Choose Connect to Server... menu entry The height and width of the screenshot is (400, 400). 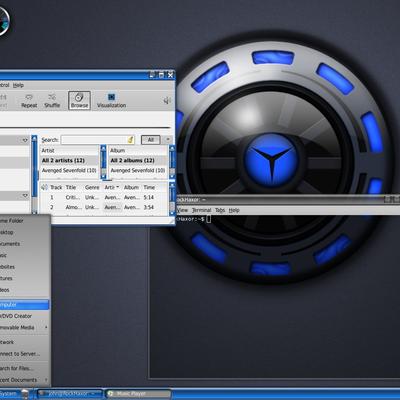25,354
